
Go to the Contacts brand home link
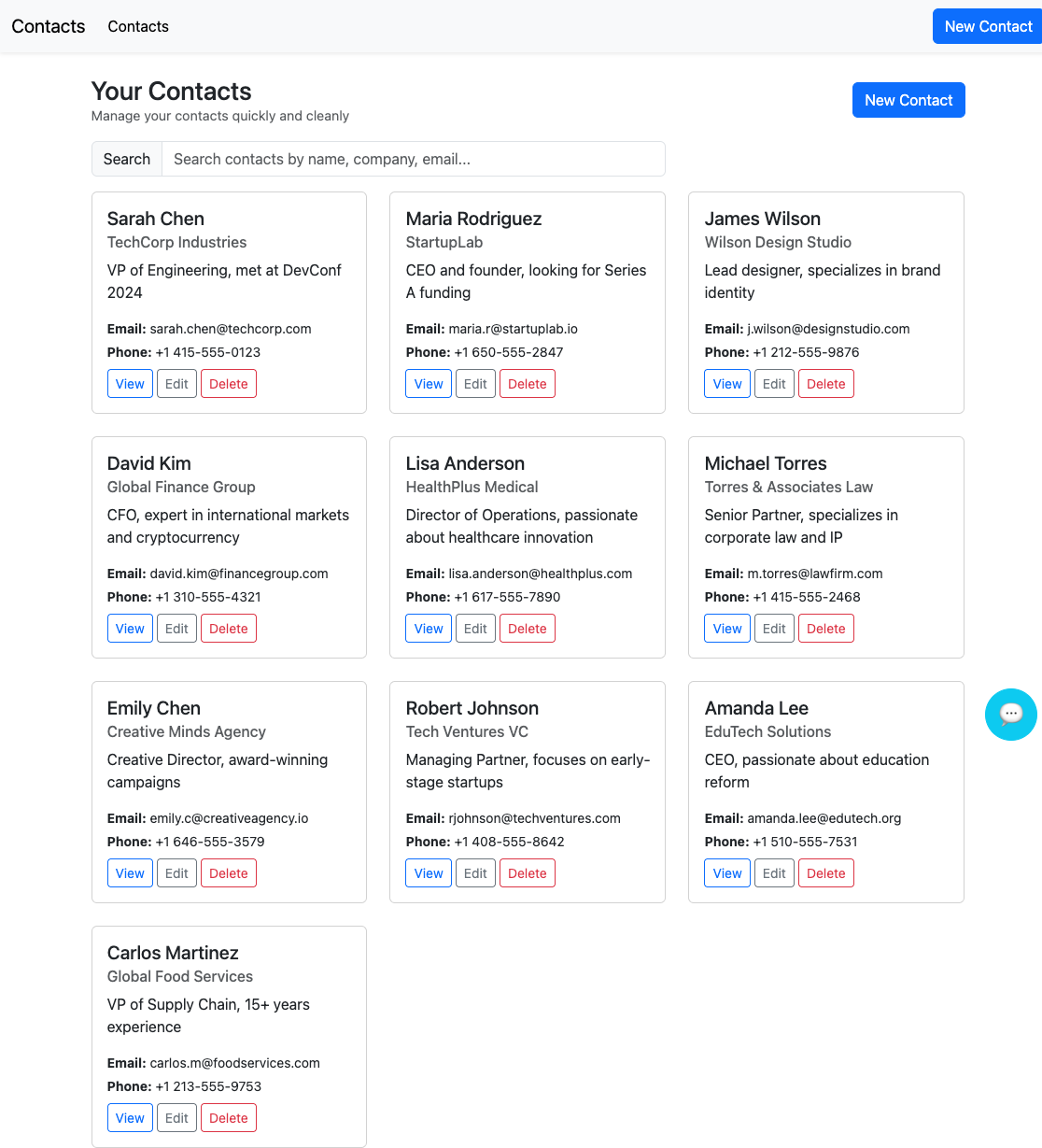(49, 26)
